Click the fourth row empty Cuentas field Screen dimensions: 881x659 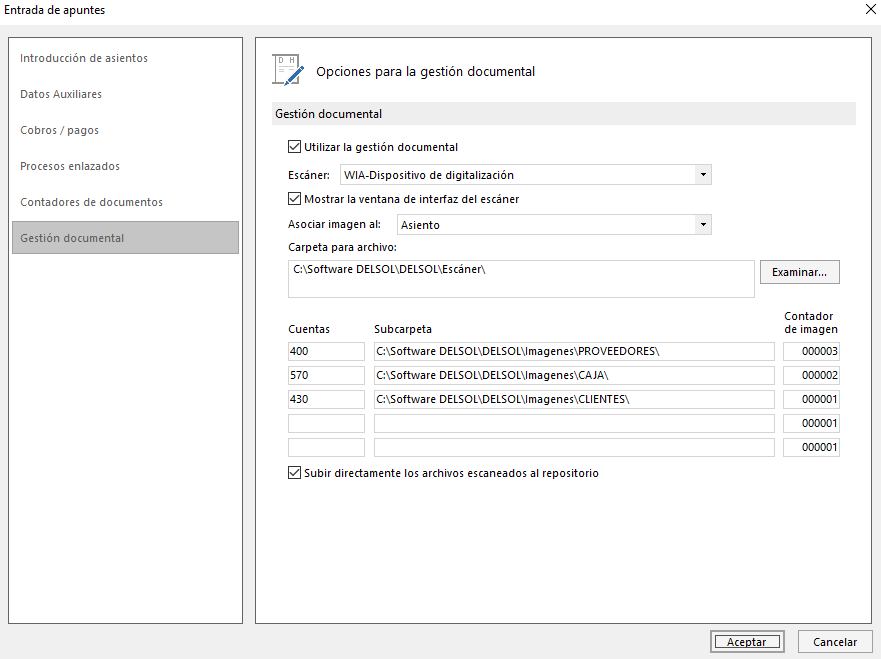click(326, 424)
